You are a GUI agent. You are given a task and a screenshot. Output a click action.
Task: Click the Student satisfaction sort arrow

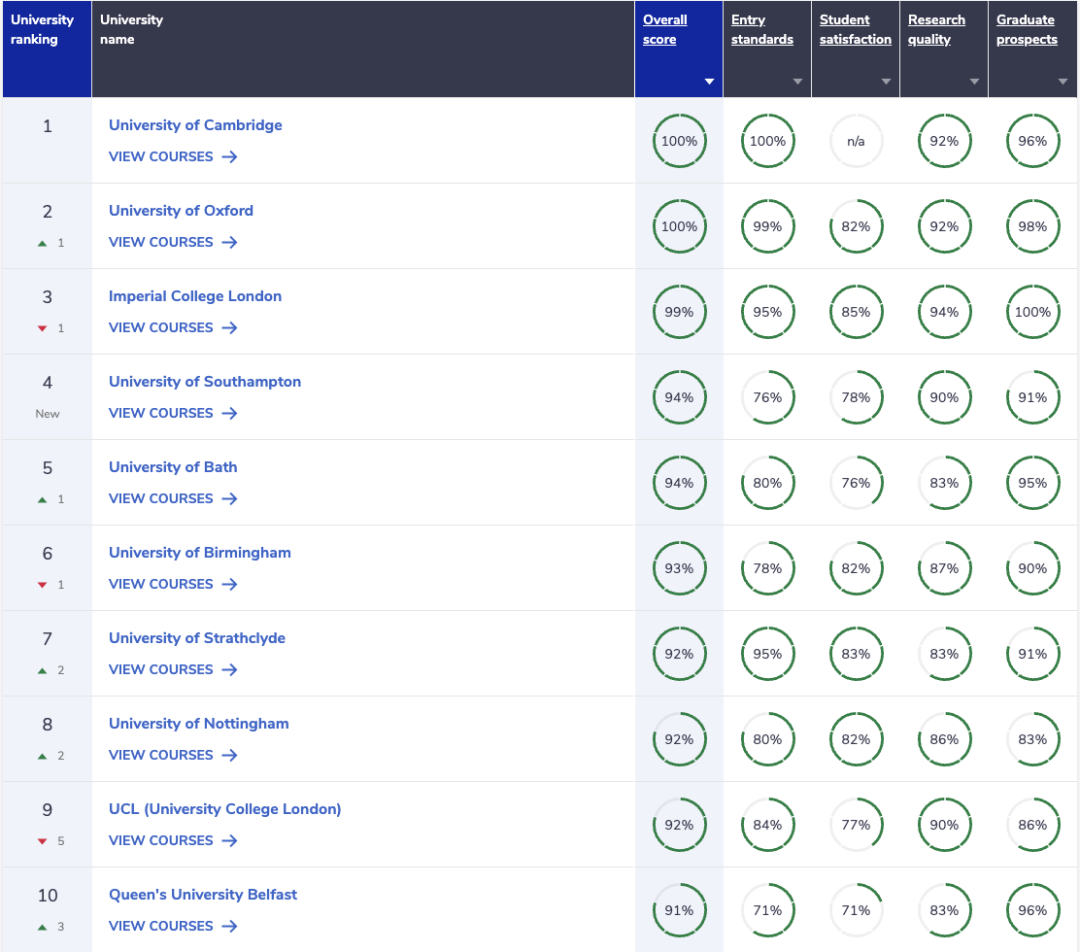click(885, 82)
